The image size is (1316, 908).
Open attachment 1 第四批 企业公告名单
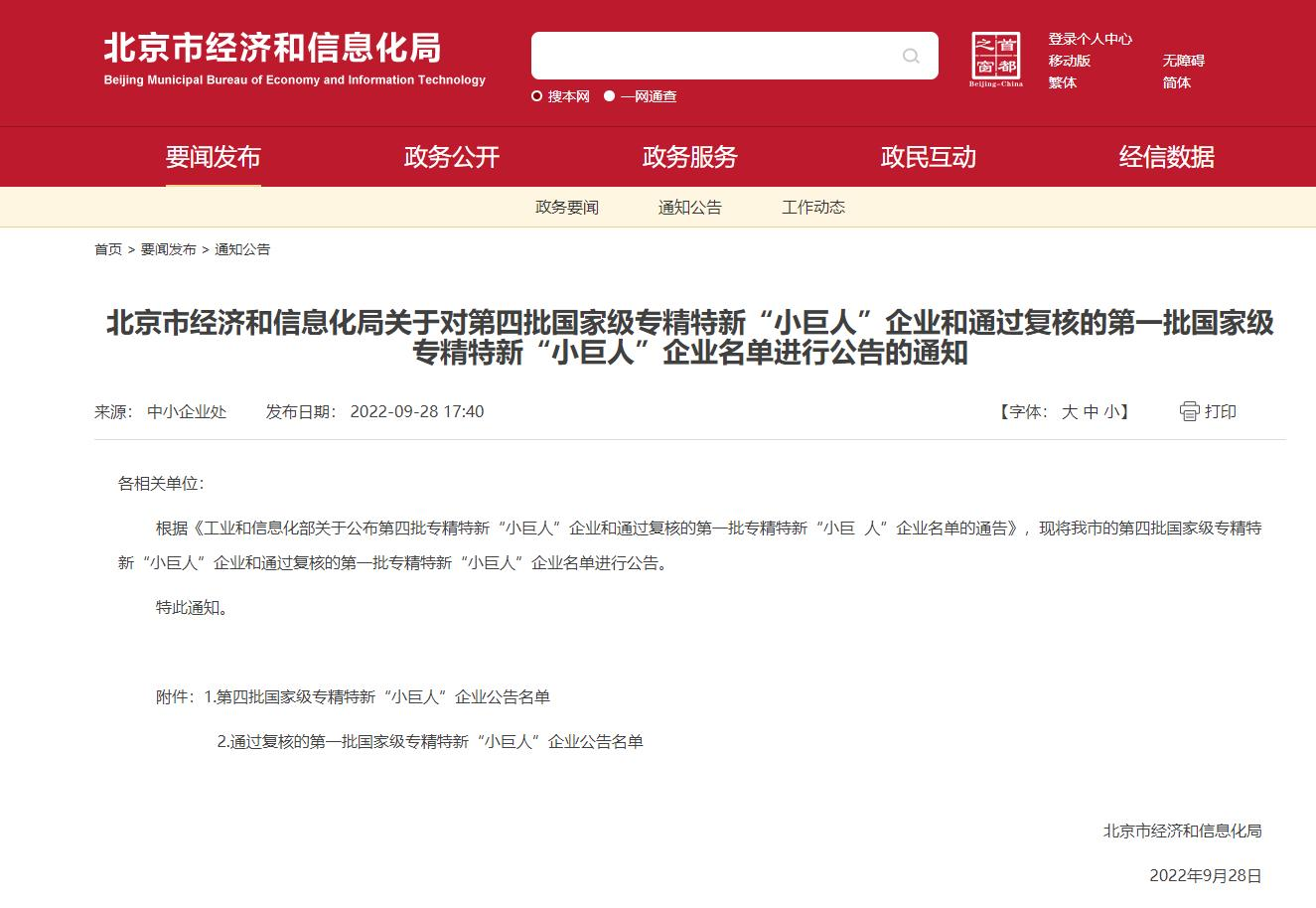(382, 697)
